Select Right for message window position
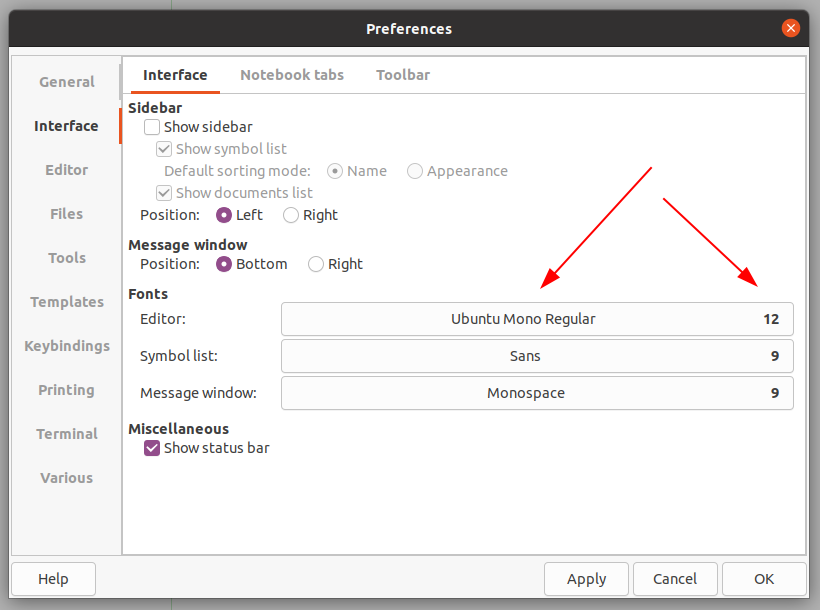The height and width of the screenshot is (610, 820). tap(316, 264)
